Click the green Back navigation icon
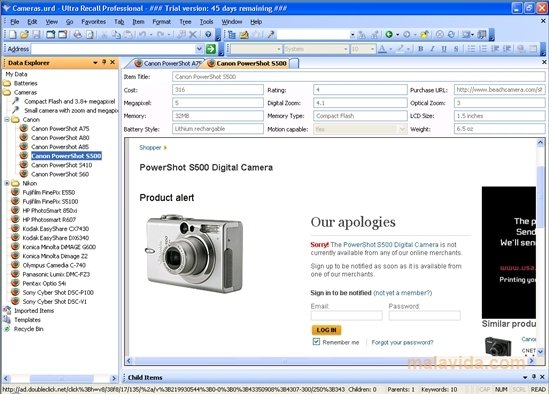Image resolution: width=549 pixels, height=394 pixels. click(x=389, y=34)
